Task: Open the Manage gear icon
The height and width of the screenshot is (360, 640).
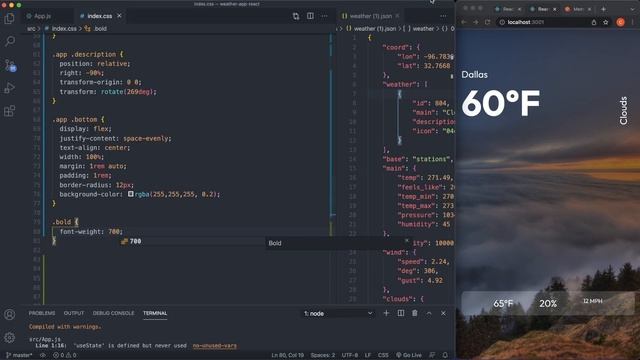Action: pos(9,337)
